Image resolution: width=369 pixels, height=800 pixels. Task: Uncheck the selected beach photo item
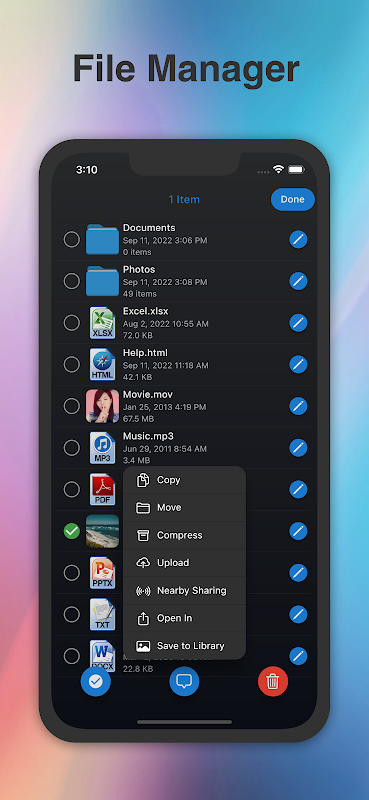pos(71,531)
